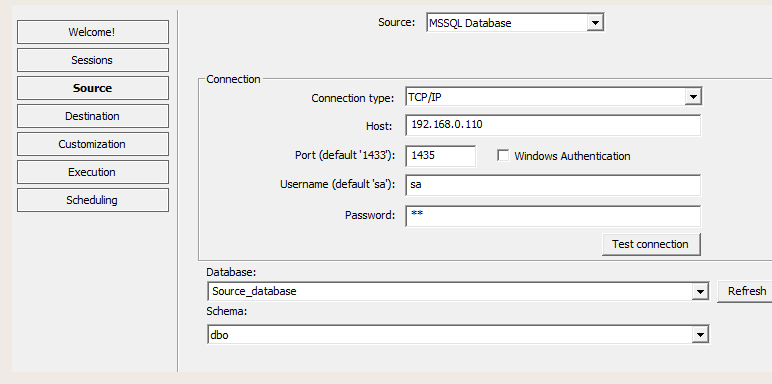Click the Host input field
This screenshot has width=772, height=384.
(x=553, y=125)
